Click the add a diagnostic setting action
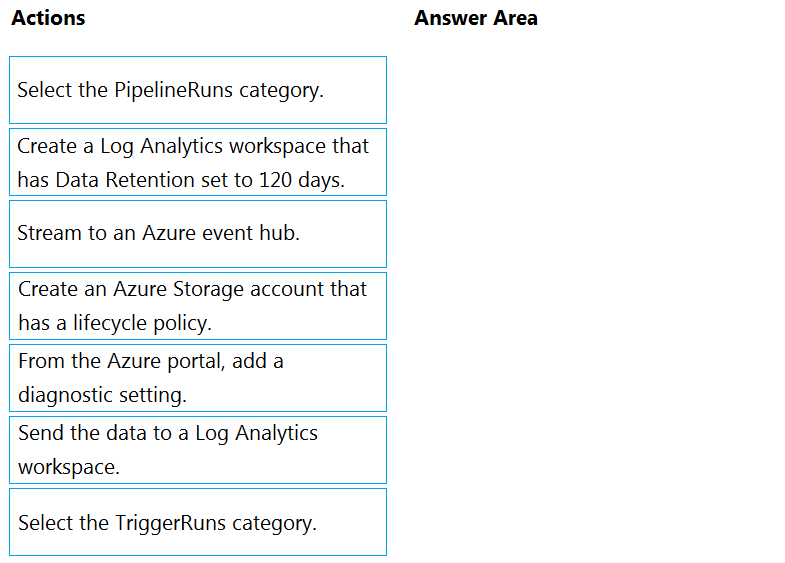785x563 pixels. 198,378
